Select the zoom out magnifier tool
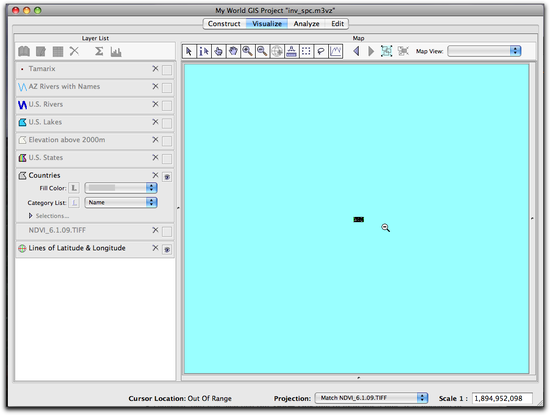 (x=262, y=51)
